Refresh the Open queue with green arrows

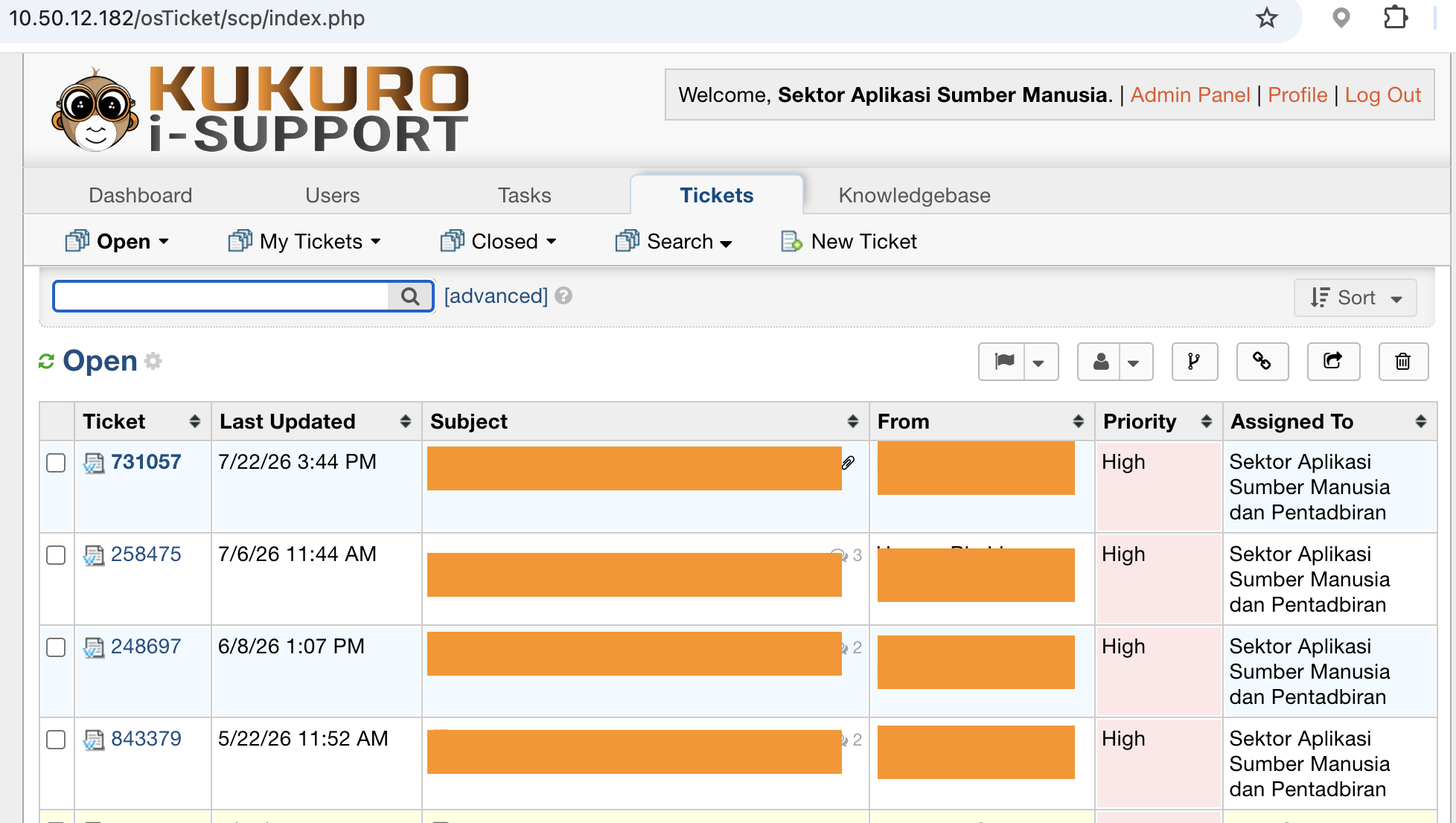pyautogui.click(x=47, y=362)
